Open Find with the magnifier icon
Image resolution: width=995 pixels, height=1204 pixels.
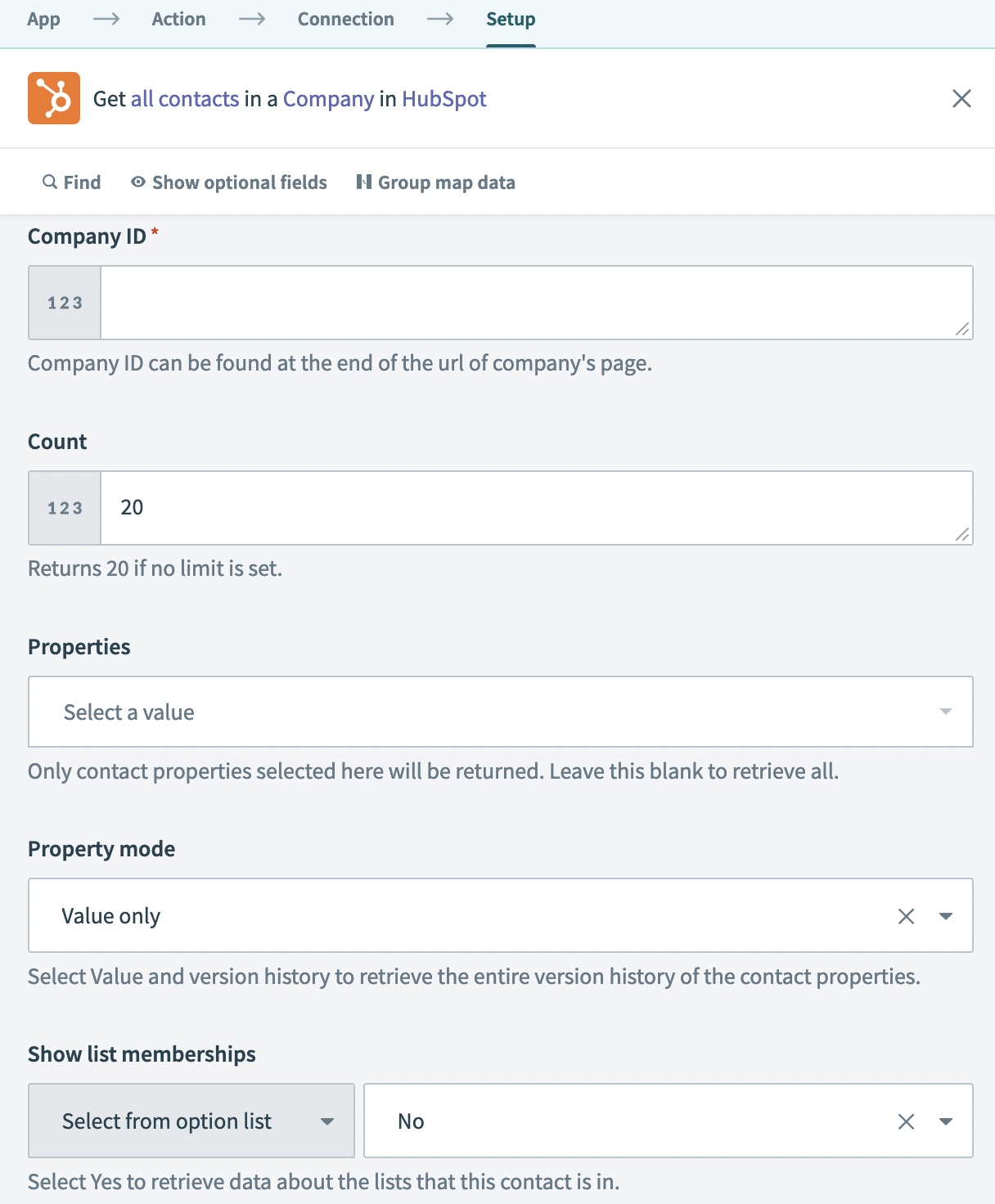coord(50,182)
